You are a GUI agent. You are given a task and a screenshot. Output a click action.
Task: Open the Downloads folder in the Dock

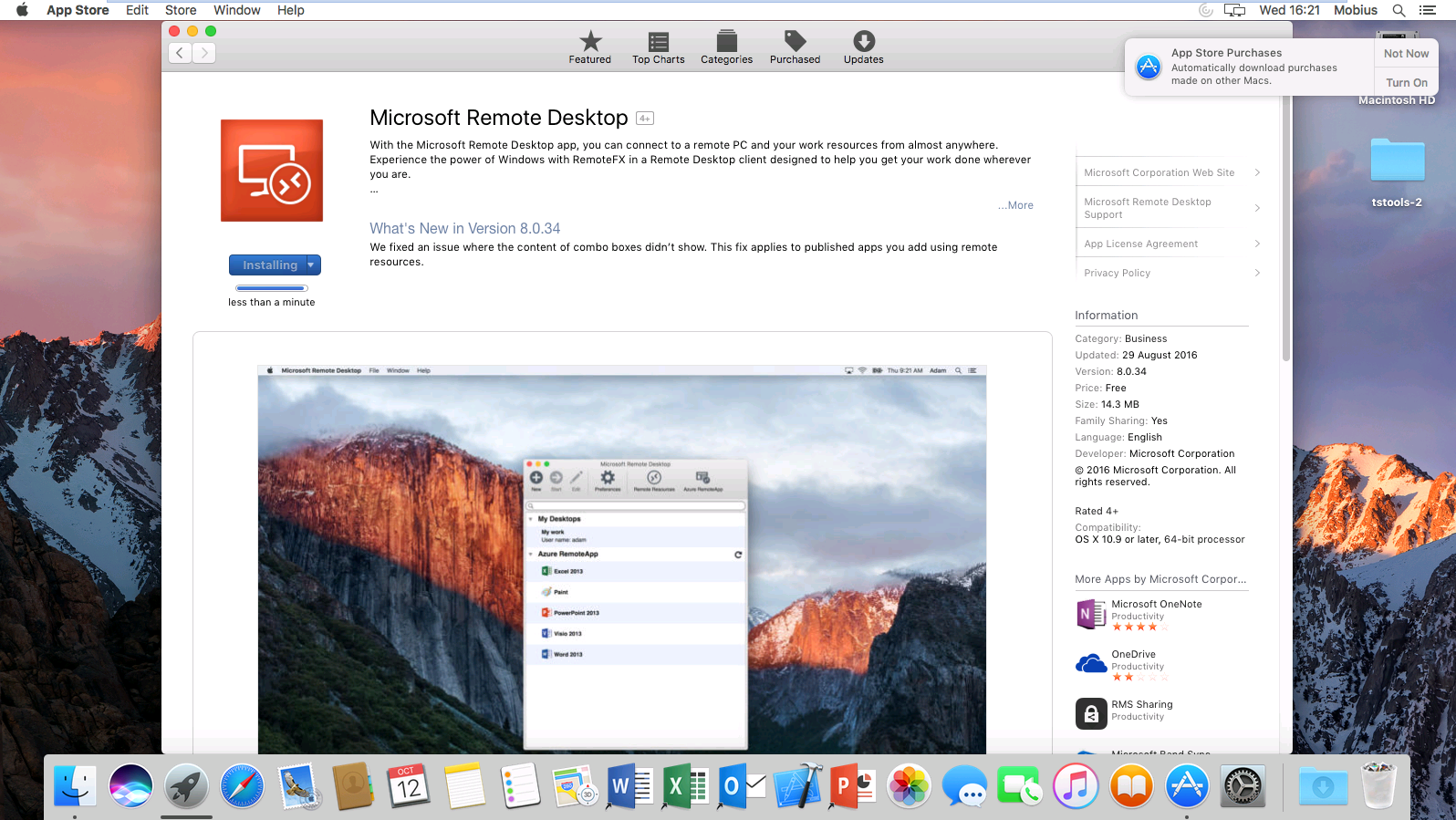pos(1323,785)
